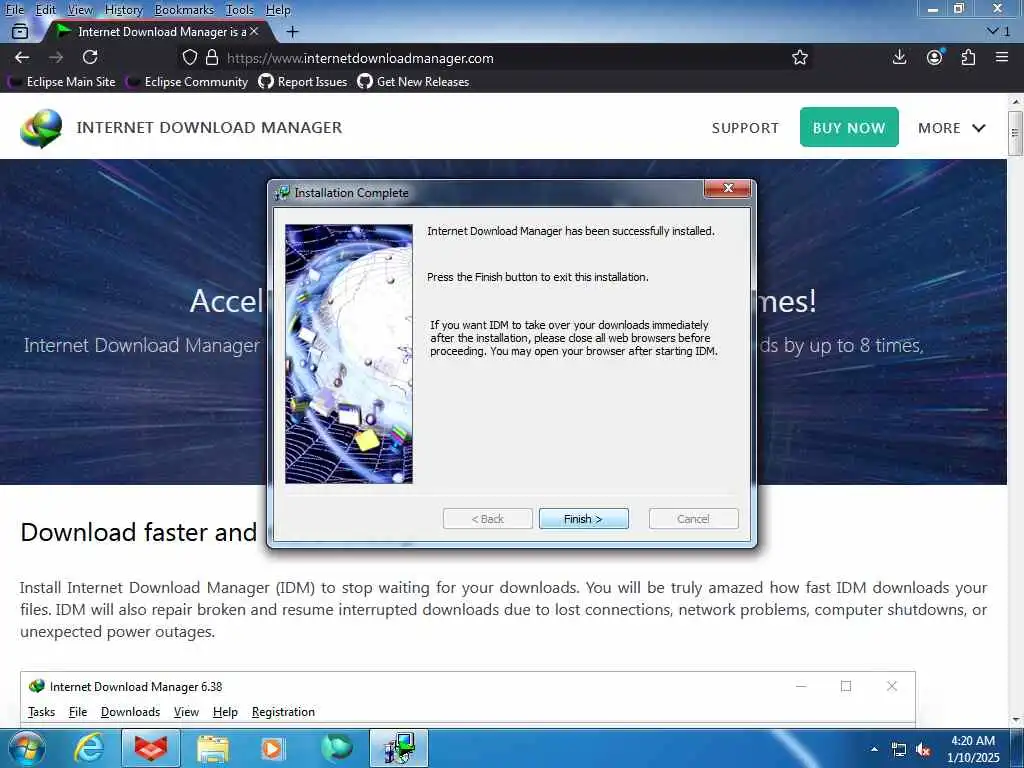
Task: Open the File menu in Firefox
Action: tap(14, 10)
